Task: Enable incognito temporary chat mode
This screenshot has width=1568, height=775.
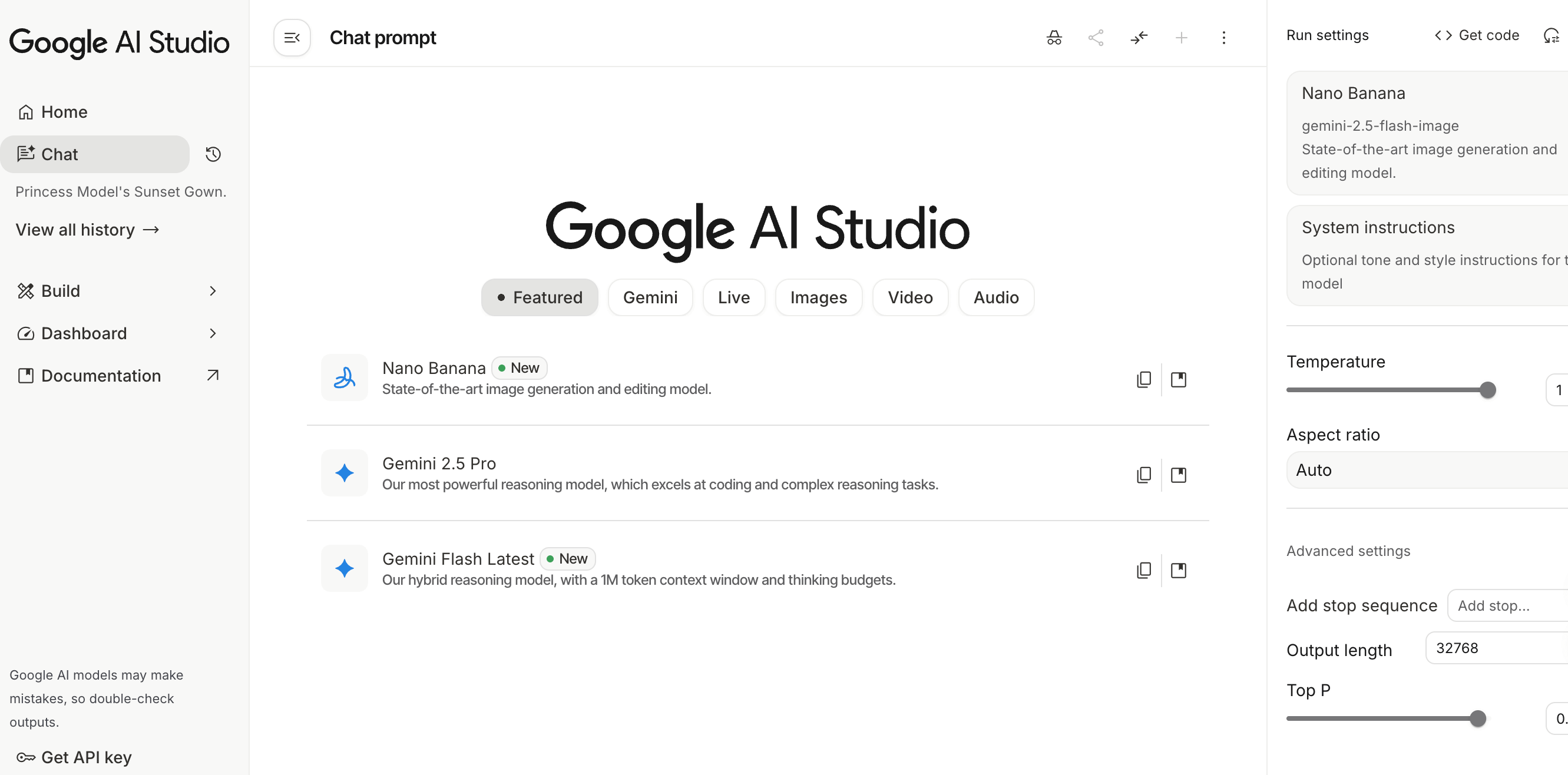Action: click(x=1054, y=37)
